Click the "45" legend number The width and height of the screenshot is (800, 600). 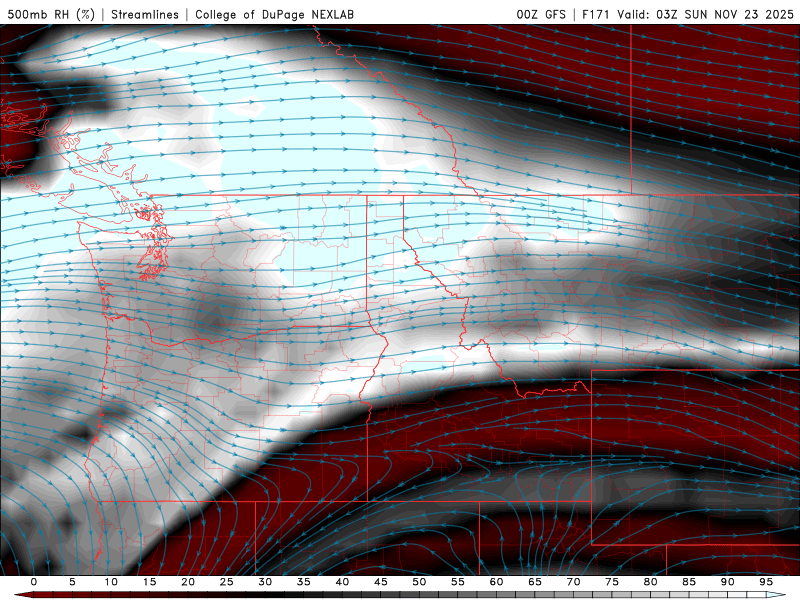[x=381, y=582]
